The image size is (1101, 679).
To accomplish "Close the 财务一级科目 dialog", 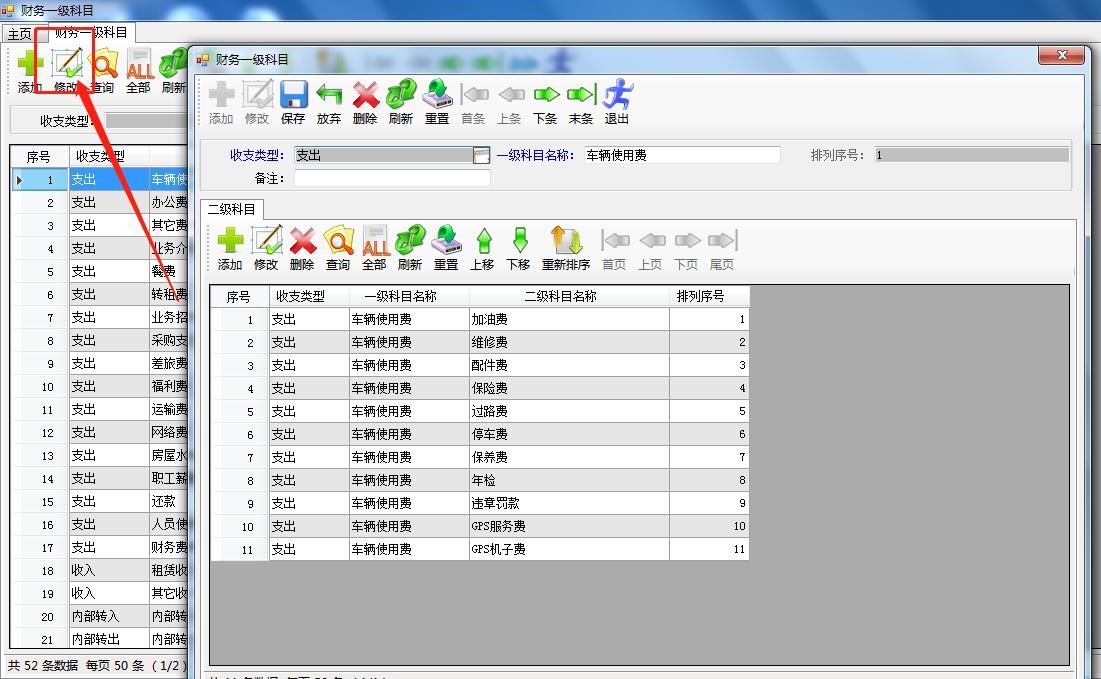I will (x=1062, y=55).
